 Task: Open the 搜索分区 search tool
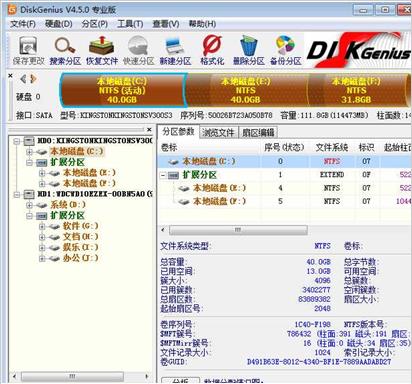click(x=65, y=50)
